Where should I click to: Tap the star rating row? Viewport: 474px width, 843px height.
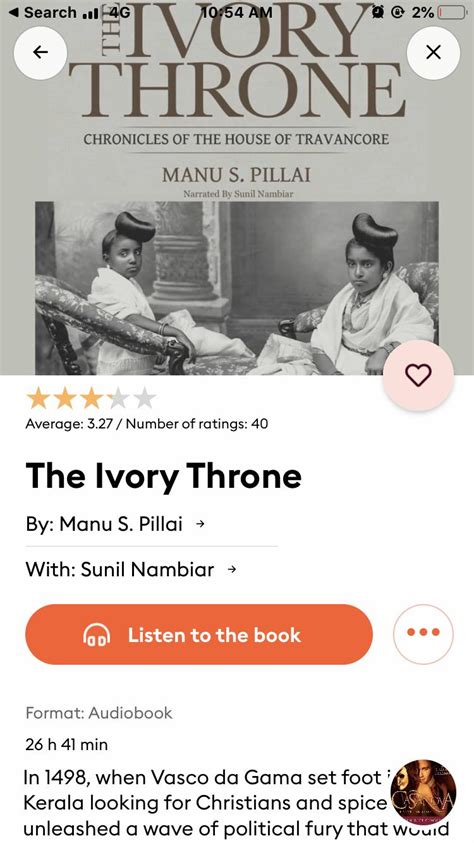point(91,399)
